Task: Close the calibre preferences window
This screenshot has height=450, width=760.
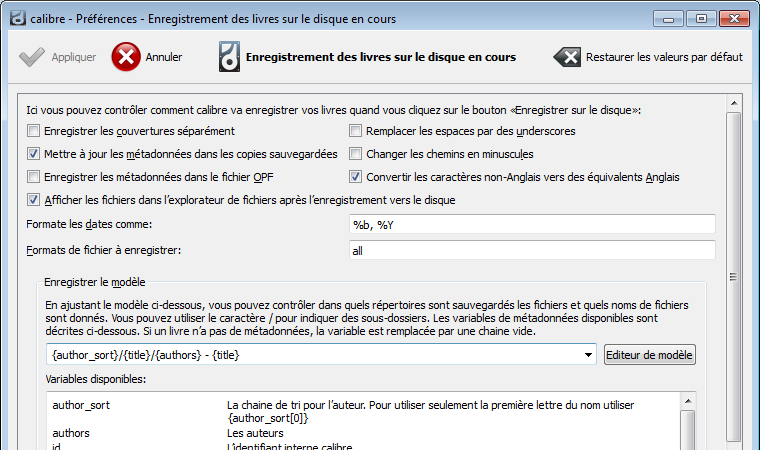Action: (734, 19)
